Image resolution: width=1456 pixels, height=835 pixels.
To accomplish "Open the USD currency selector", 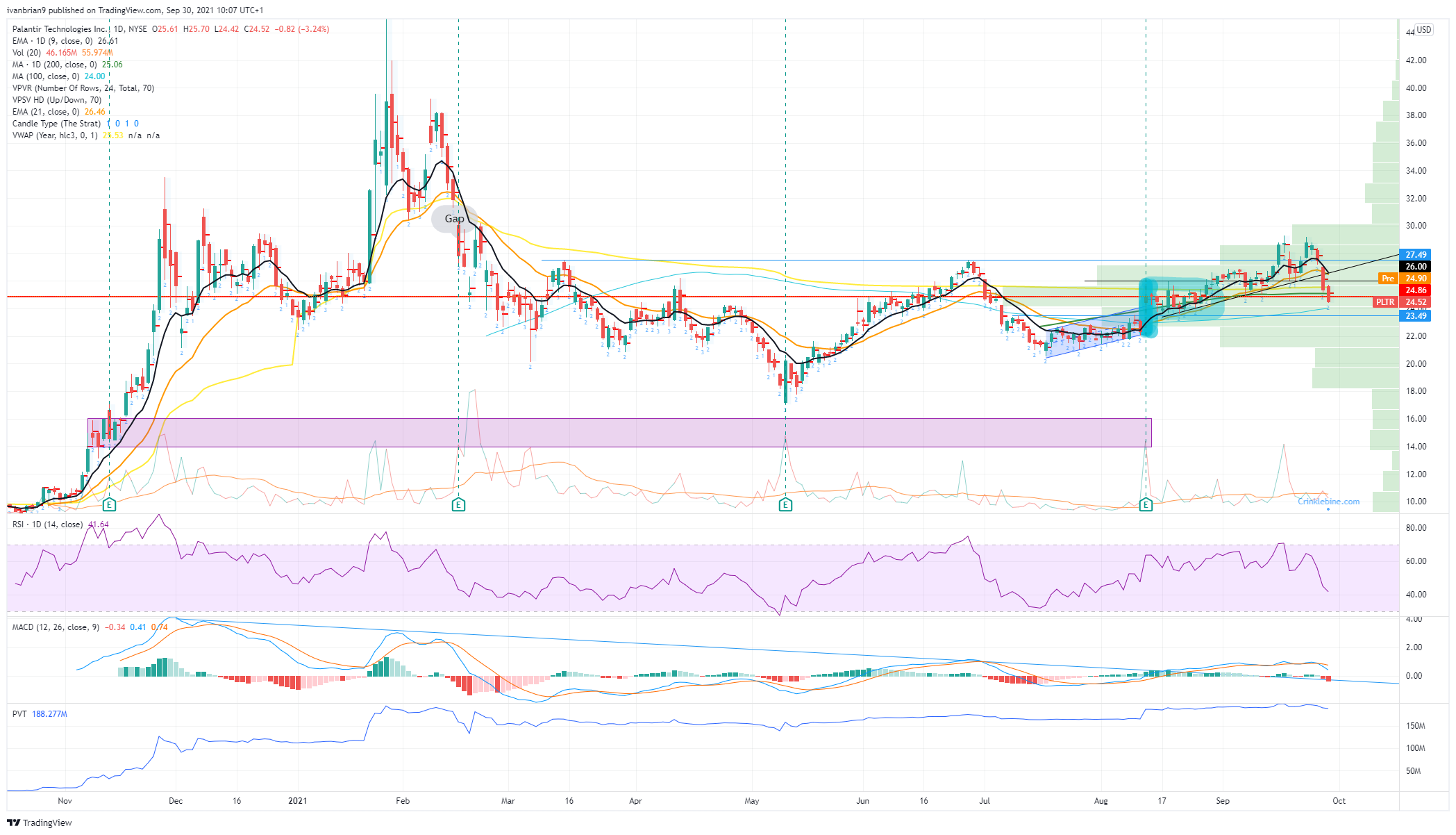I will coord(1424,30).
